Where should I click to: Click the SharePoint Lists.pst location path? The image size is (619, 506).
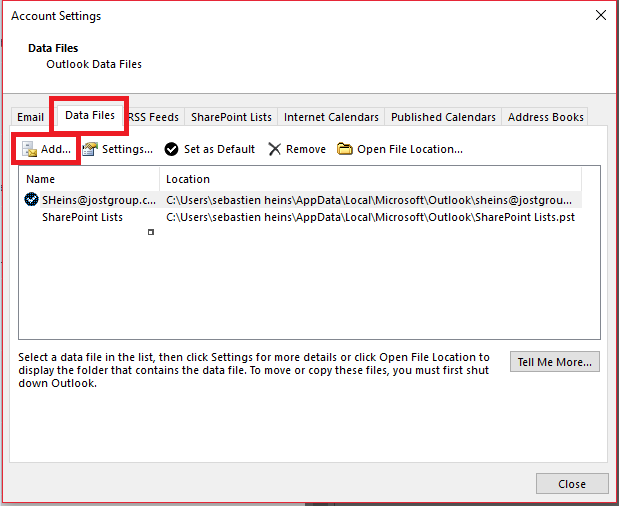pos(370,217)
